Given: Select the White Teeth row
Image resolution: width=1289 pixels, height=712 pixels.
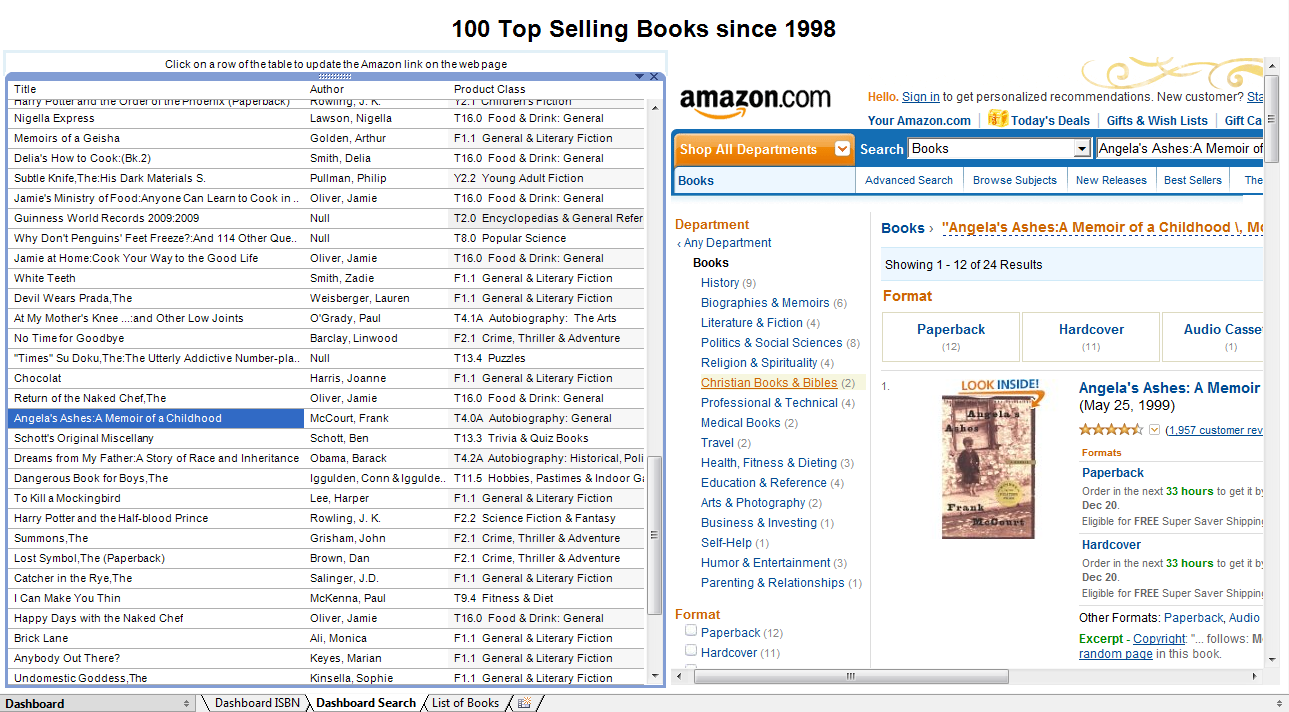Looking at the screenshot, I should click(326, 278).
